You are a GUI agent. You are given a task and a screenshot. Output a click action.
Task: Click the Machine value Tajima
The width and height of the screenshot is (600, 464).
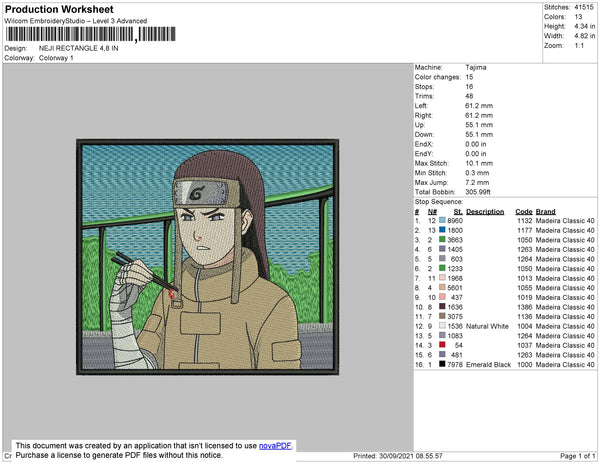tap(476, 67)
